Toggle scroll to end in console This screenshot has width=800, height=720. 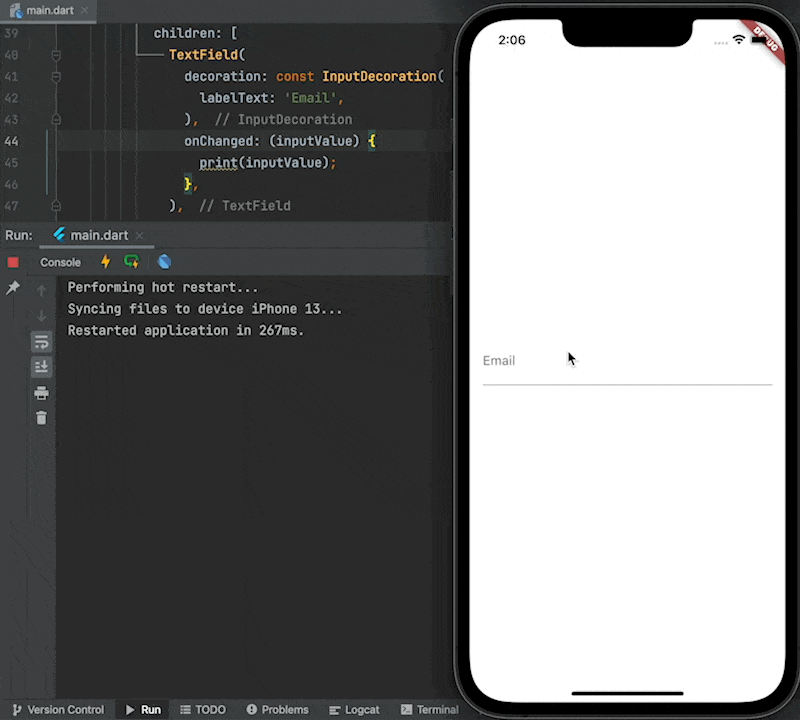41,366
